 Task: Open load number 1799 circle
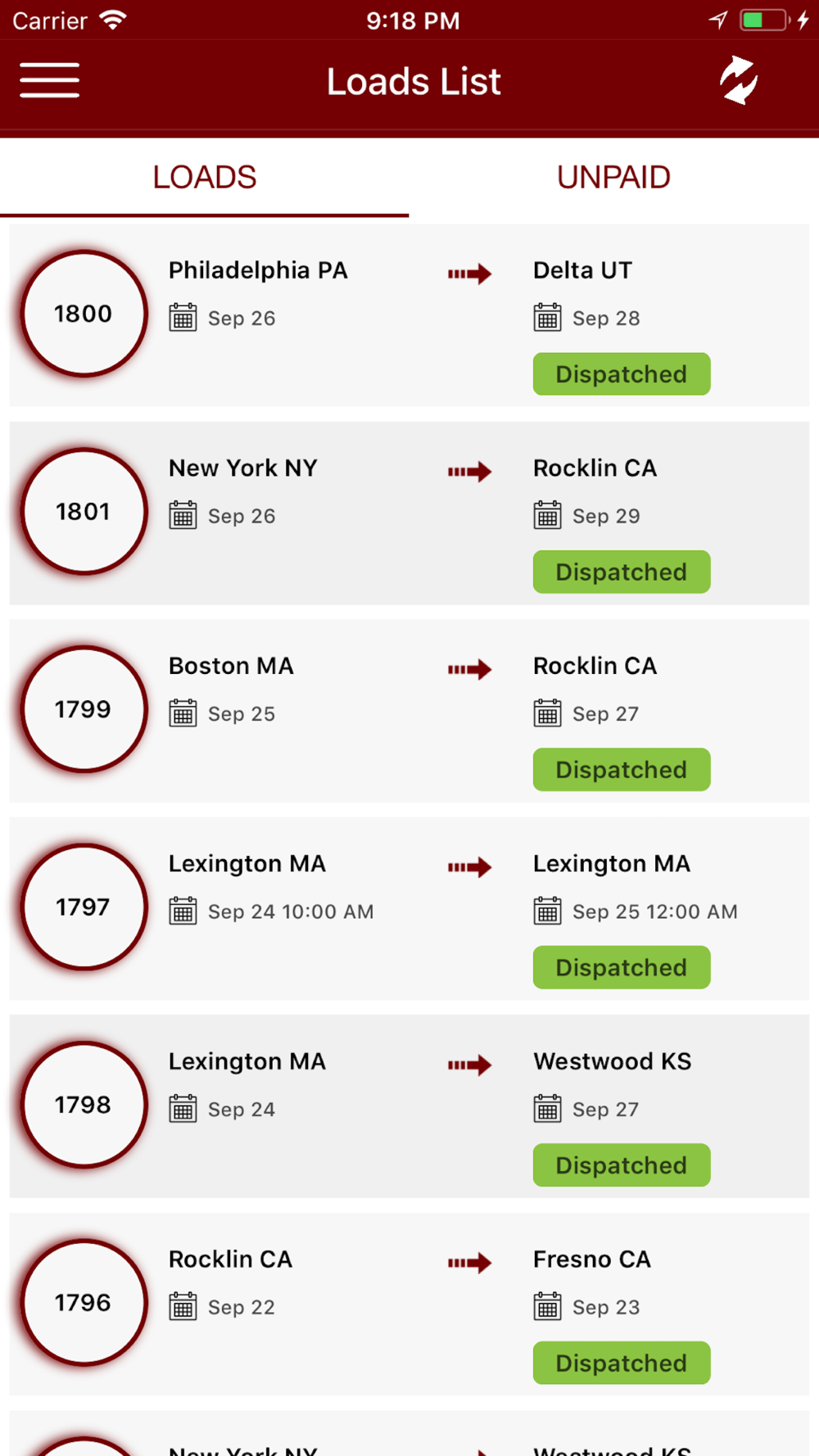(x=84, y=709)
